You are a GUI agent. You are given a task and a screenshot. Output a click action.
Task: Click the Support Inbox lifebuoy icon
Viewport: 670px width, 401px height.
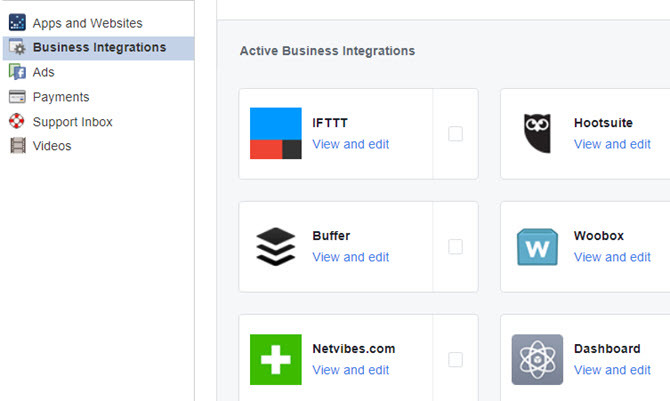coord(17,121)
